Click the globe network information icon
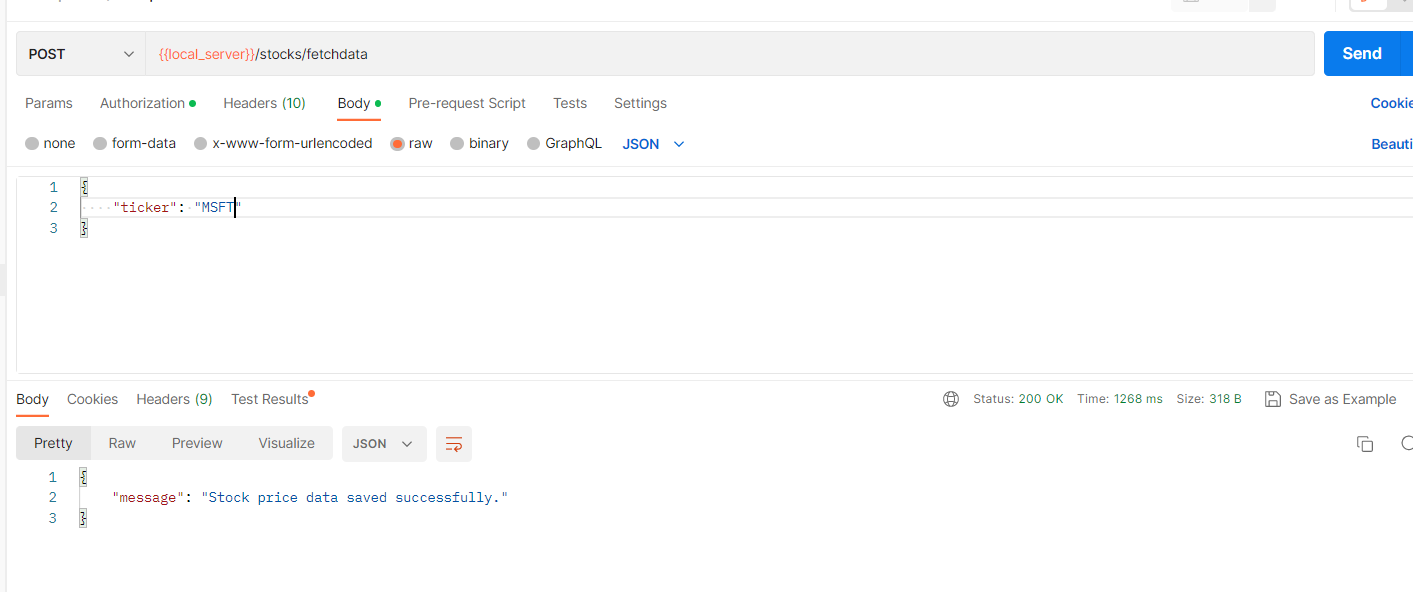The width and height of the screenshot is (1413, 592). pyautogui.click(x=950, y=398)
